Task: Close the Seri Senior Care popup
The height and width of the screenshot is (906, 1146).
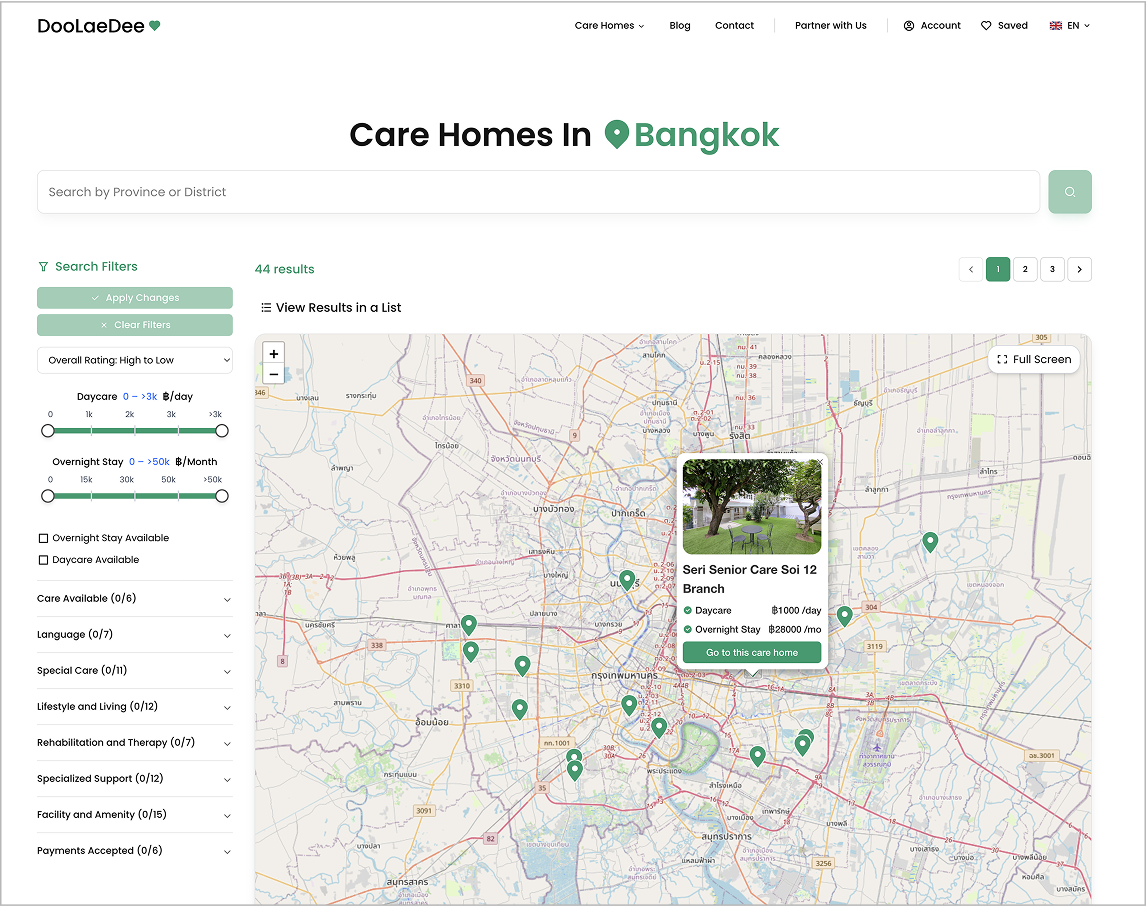Action: [x=820, y=462]
